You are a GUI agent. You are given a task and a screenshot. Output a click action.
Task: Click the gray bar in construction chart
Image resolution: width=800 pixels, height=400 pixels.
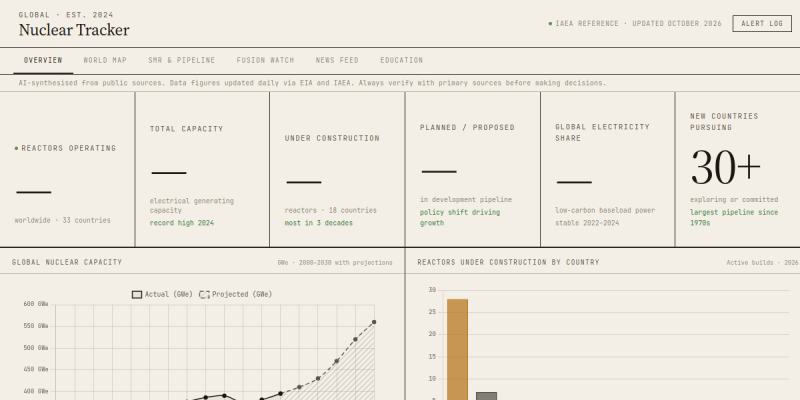point(486,396)
